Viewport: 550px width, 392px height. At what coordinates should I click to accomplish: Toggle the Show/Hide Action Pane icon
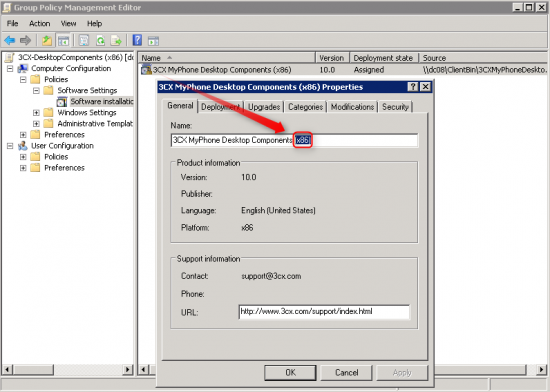pos(153,41)
